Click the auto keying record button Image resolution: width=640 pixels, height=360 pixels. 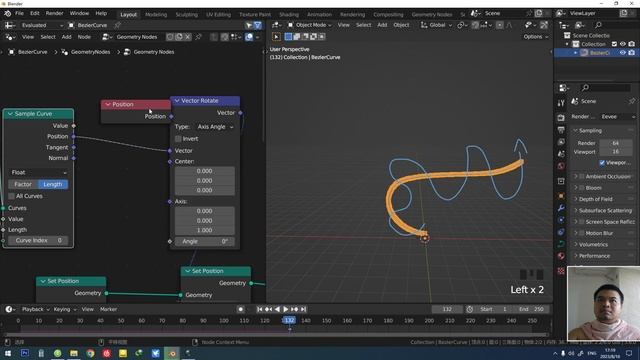pos(240,309)
